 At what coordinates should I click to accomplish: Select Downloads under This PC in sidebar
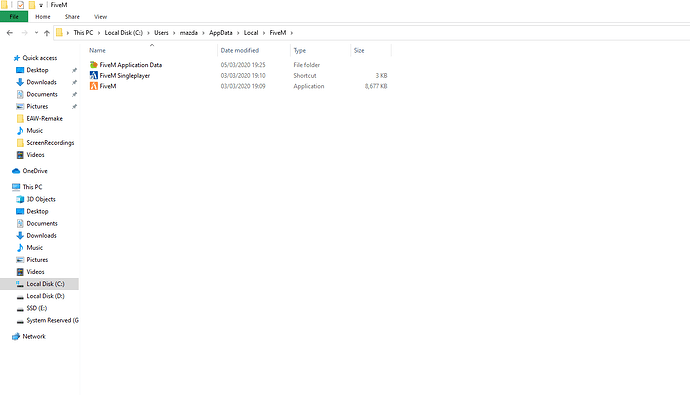click(41, 236)
